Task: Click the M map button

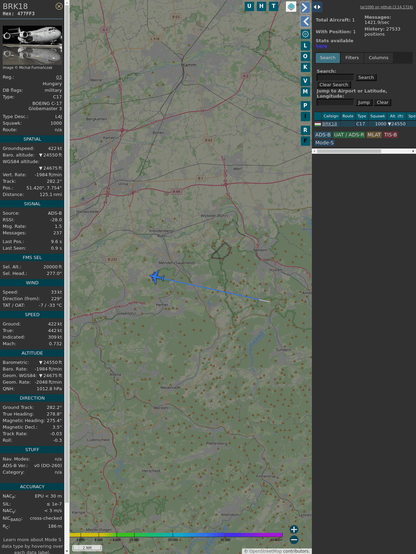Action: (x=305, y=92)
